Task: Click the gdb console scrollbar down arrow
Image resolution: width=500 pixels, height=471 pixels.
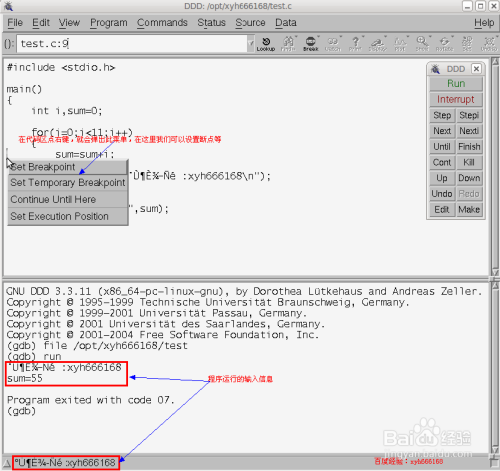Action: (495, 449)
